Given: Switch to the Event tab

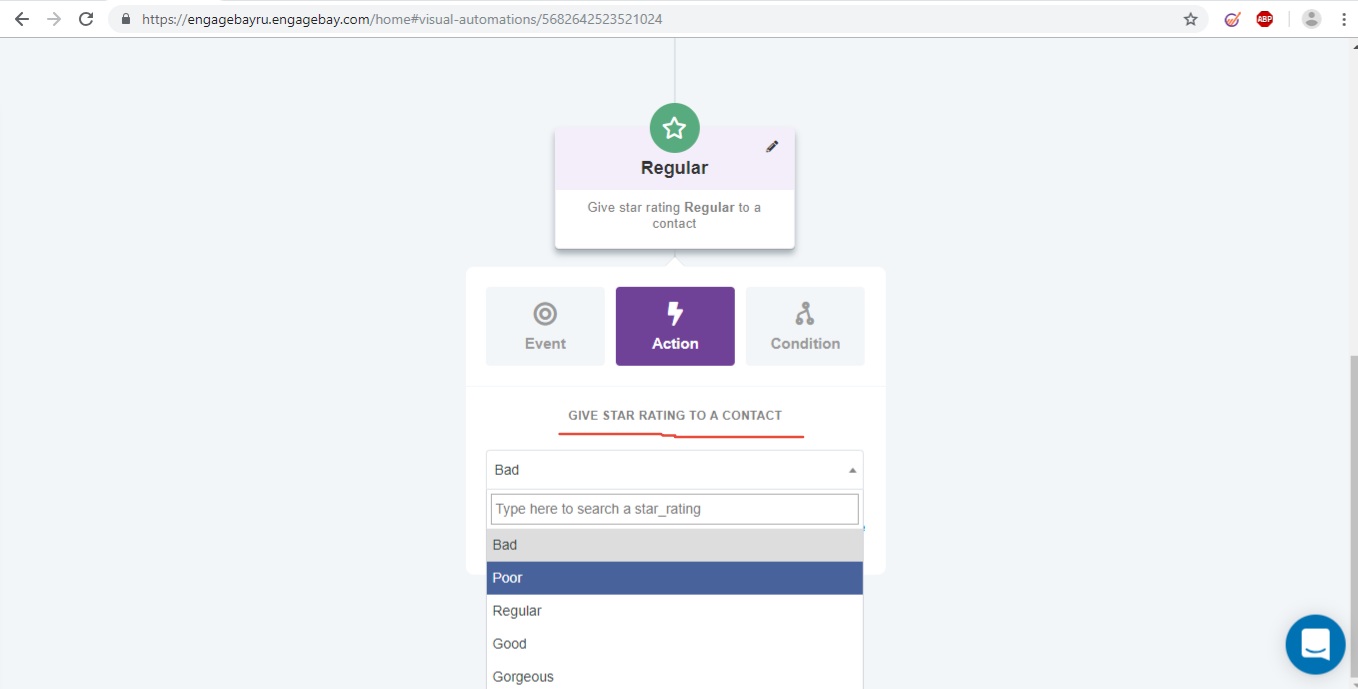Looking at the screenshot, I should tap(545, 326).
